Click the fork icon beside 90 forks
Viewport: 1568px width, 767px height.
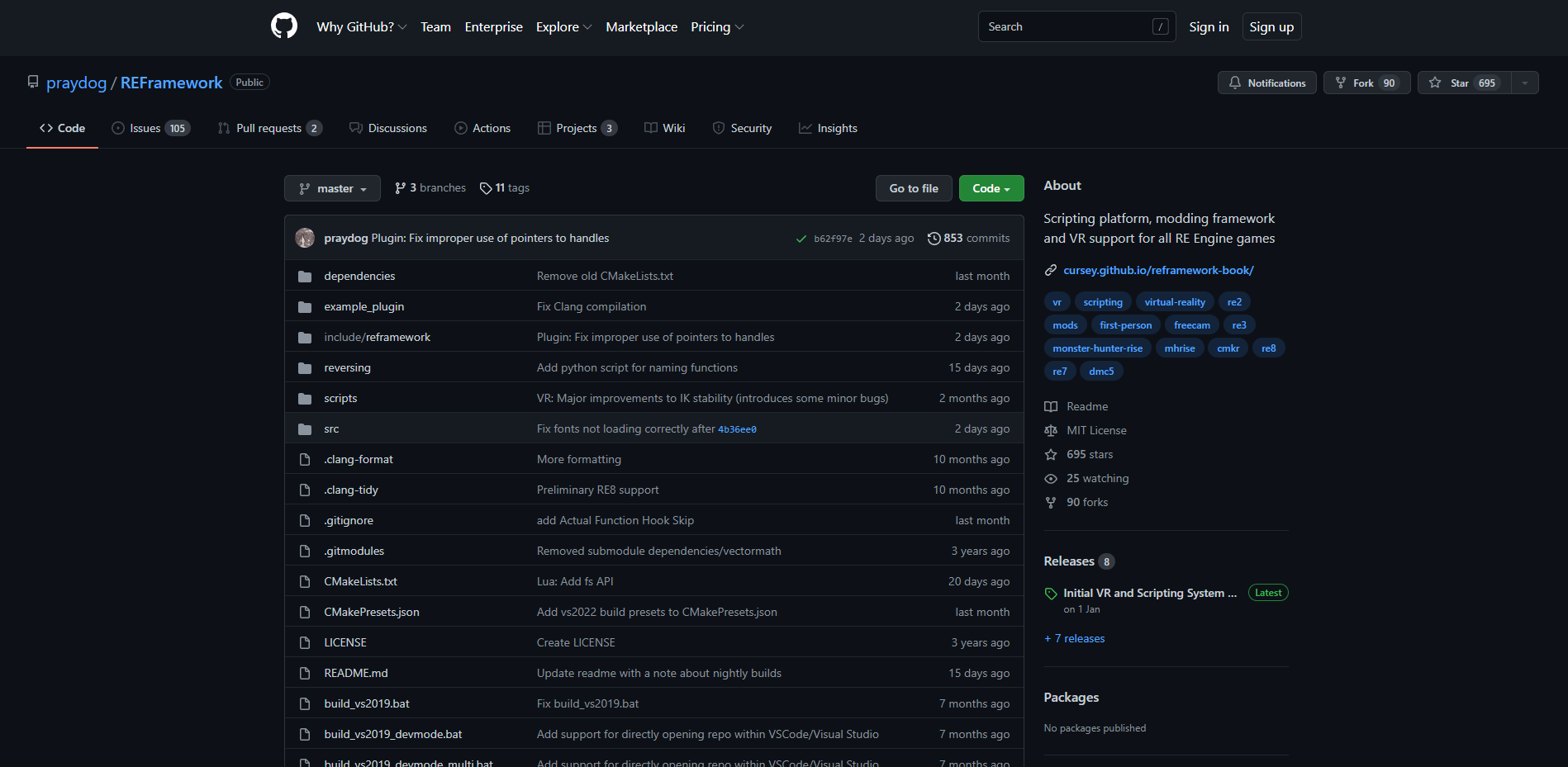tap(1051, 502)
